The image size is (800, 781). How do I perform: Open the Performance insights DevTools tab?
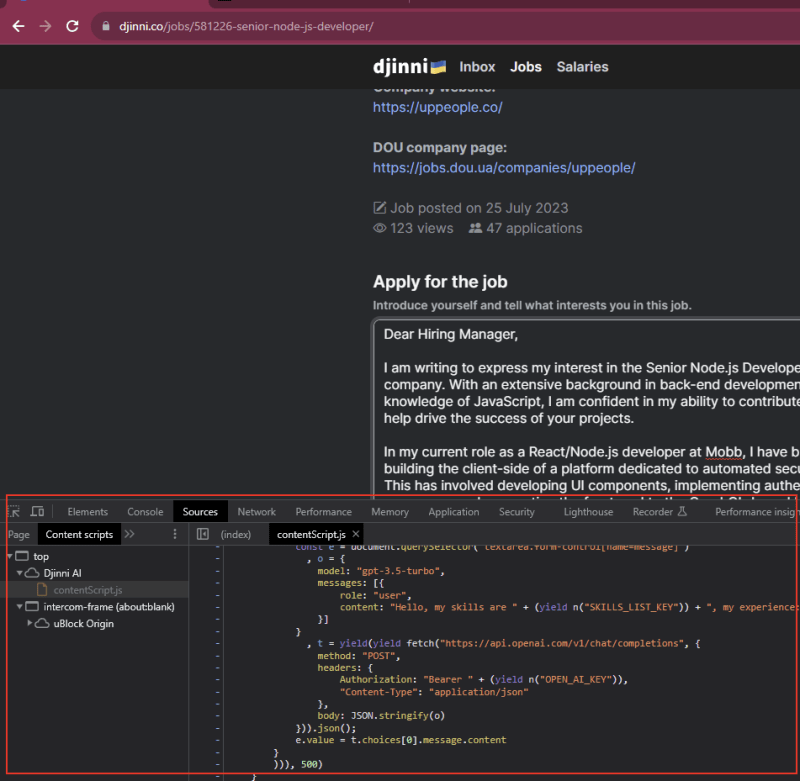(x=755, y=512)
